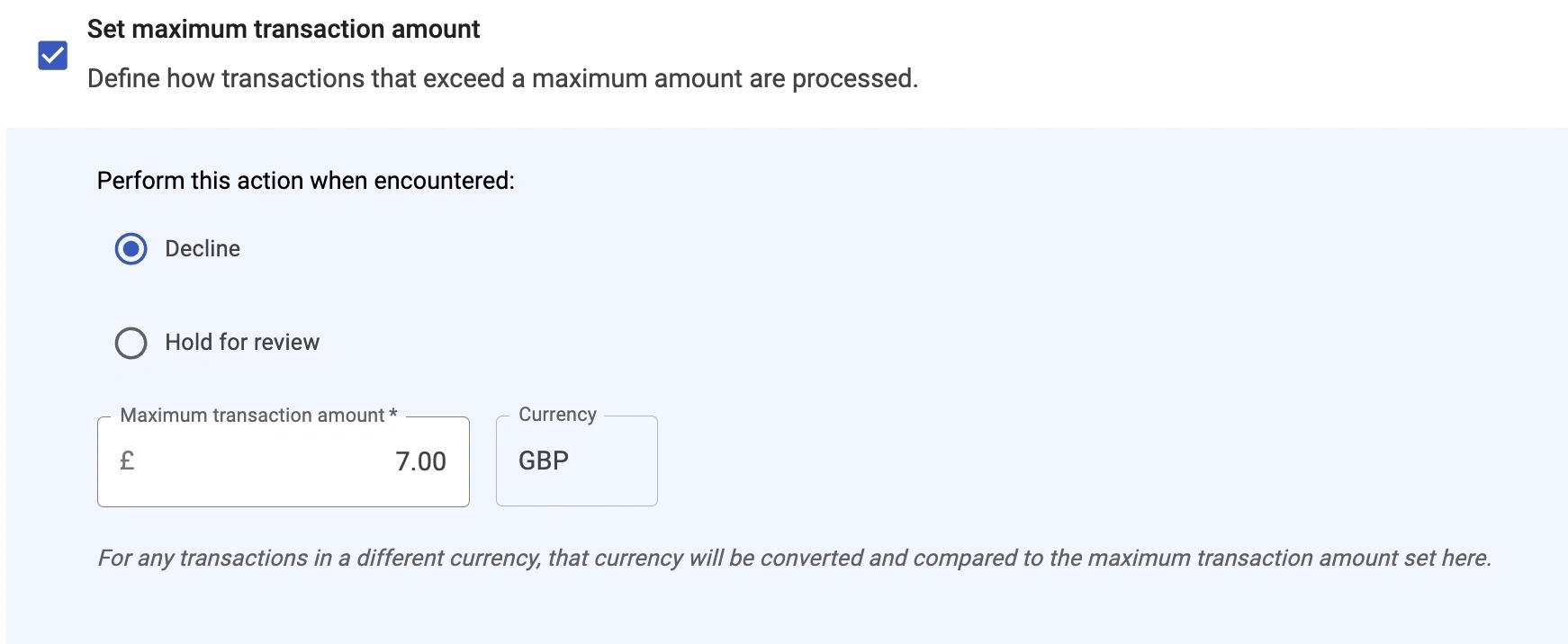Click the 7.00 amount value
The width and height of the screenshot is (1568, 644).
[x=420, y=461]
